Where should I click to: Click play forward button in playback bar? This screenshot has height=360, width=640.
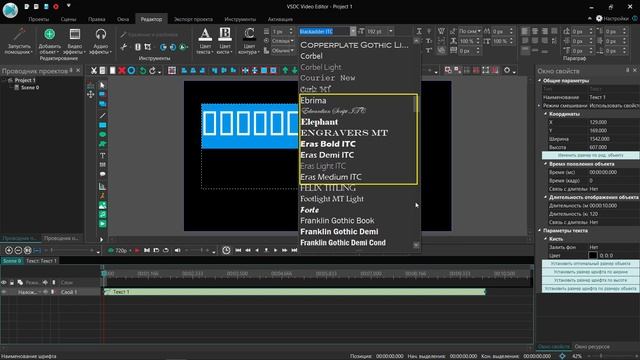276,250
